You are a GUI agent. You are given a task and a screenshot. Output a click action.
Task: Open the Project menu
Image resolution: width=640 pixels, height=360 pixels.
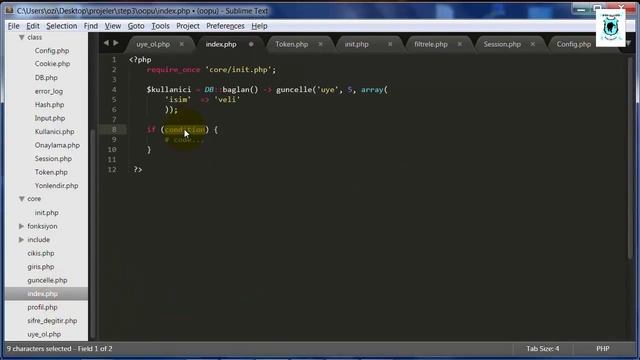188,26
